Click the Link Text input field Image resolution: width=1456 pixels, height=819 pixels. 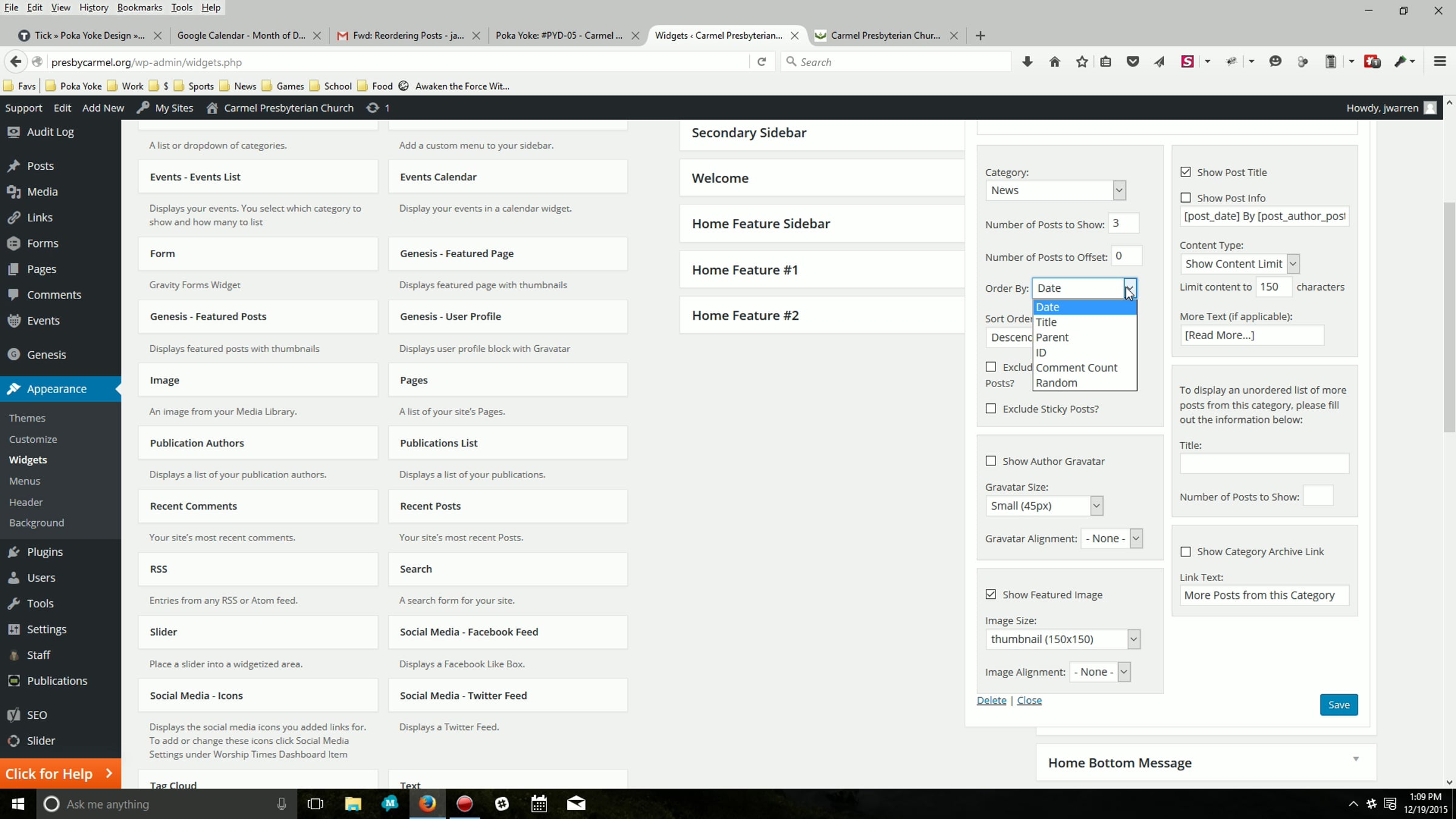(x=1264, y=595)
